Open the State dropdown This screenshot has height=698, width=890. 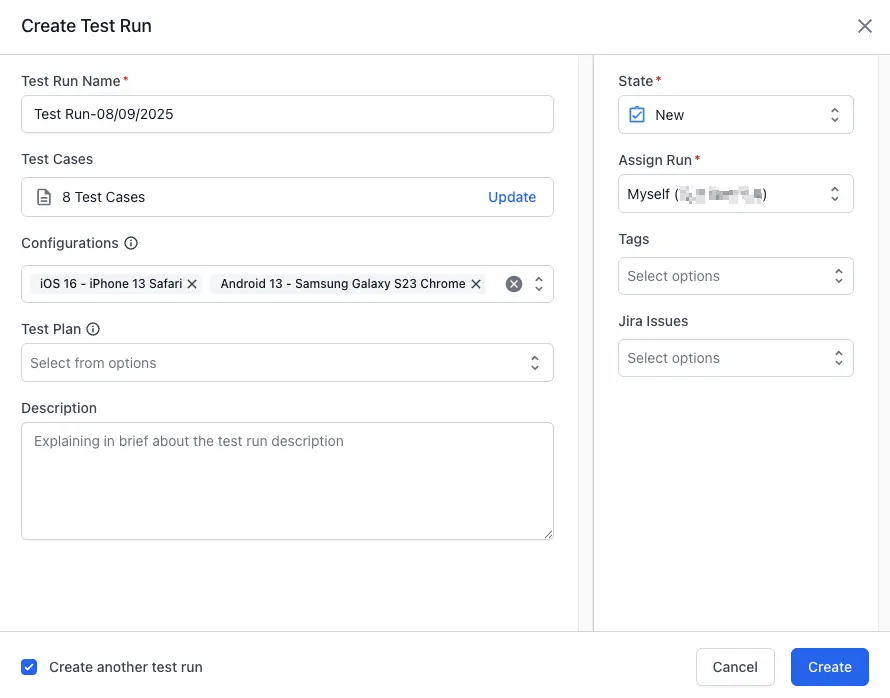point(835,115)
